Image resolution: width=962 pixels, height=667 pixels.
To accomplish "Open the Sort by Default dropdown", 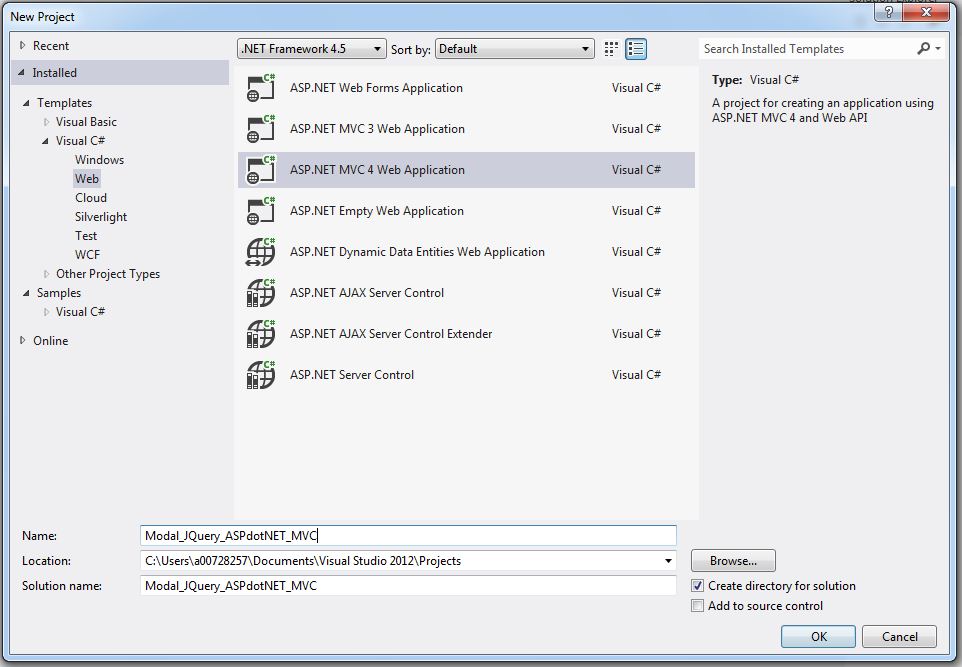I will pos(515,49).
